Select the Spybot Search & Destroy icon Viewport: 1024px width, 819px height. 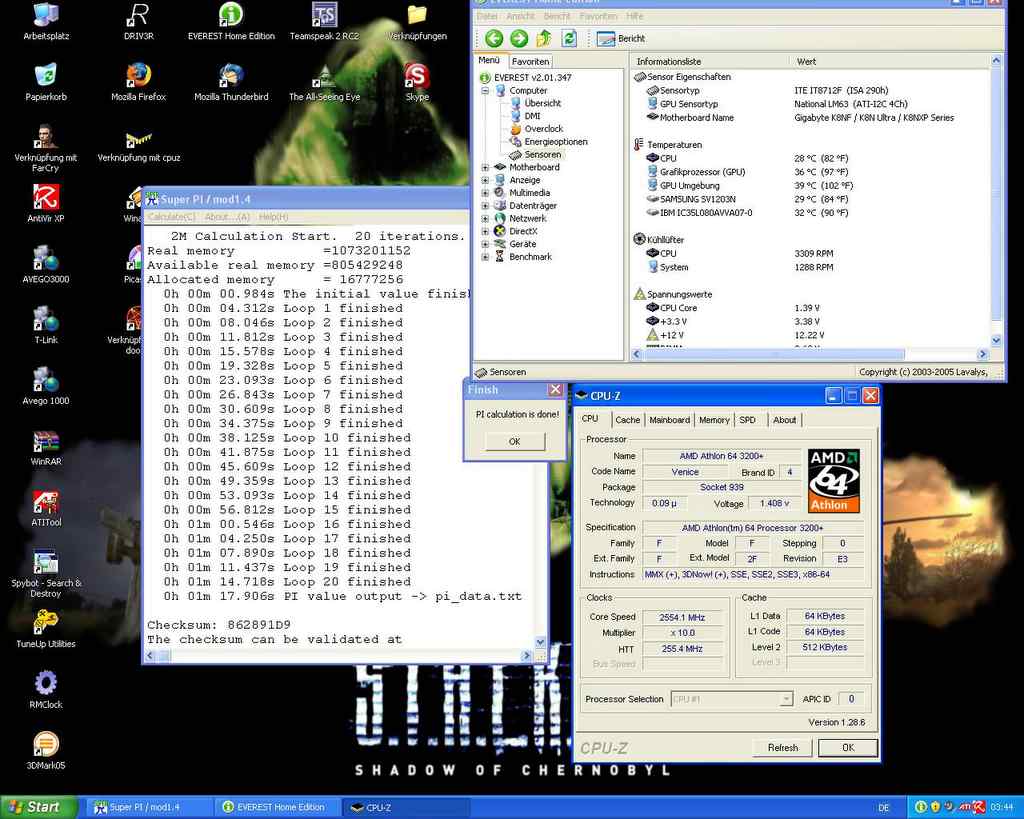(x=46, y=573)
